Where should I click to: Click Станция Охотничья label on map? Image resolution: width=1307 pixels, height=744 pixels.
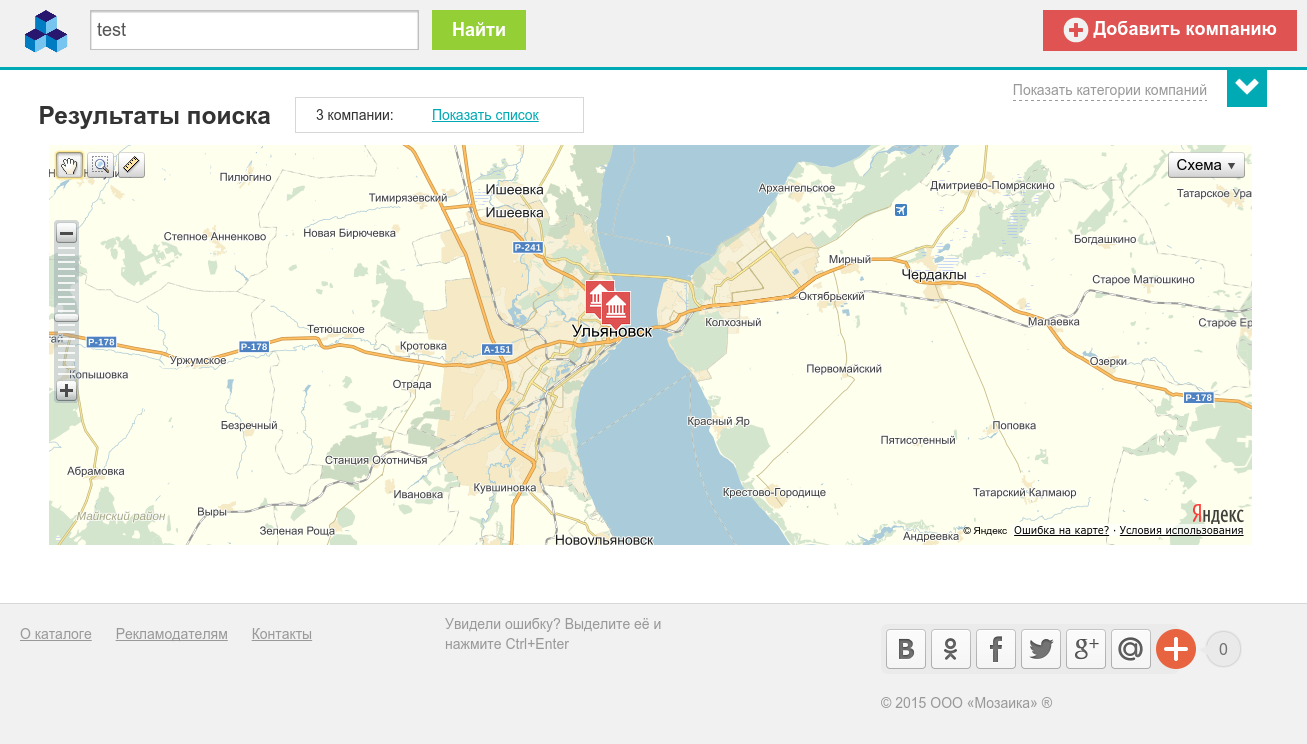pyautogui.click(x=376, y=461)
